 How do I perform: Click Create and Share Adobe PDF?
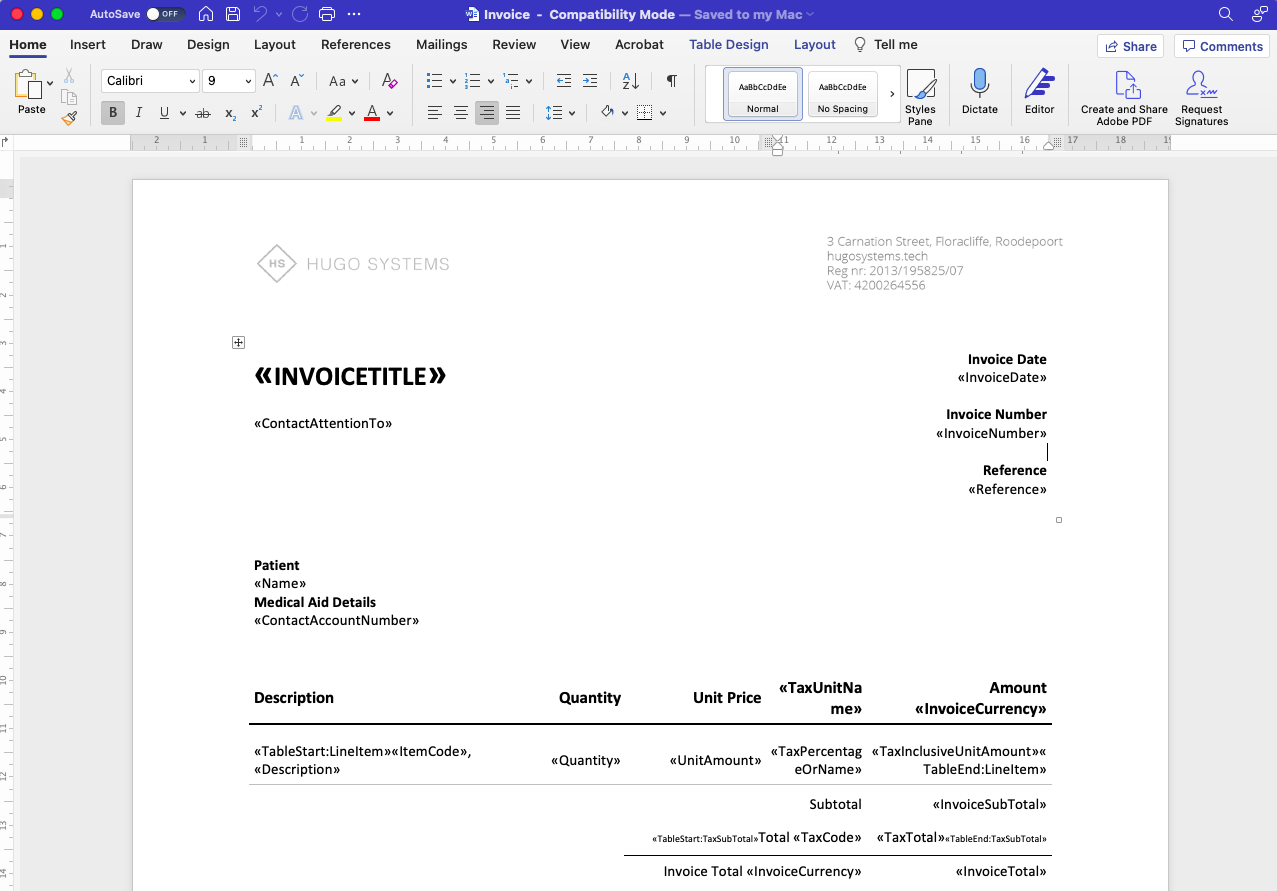[1124, 97]
